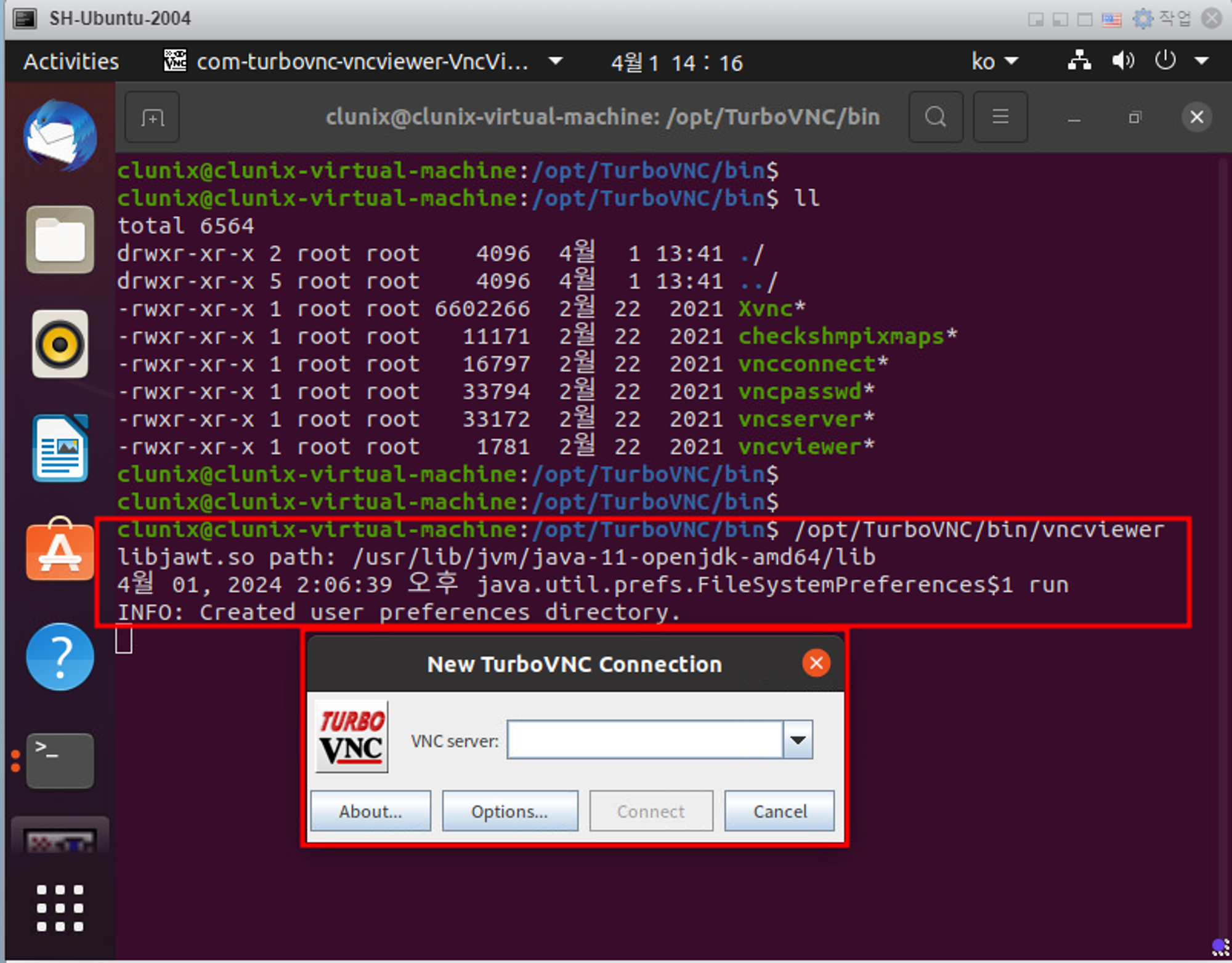Viewport: 1232px width, 963px height.
Task: Click Activities in the top bar
Action: [71, 62]
